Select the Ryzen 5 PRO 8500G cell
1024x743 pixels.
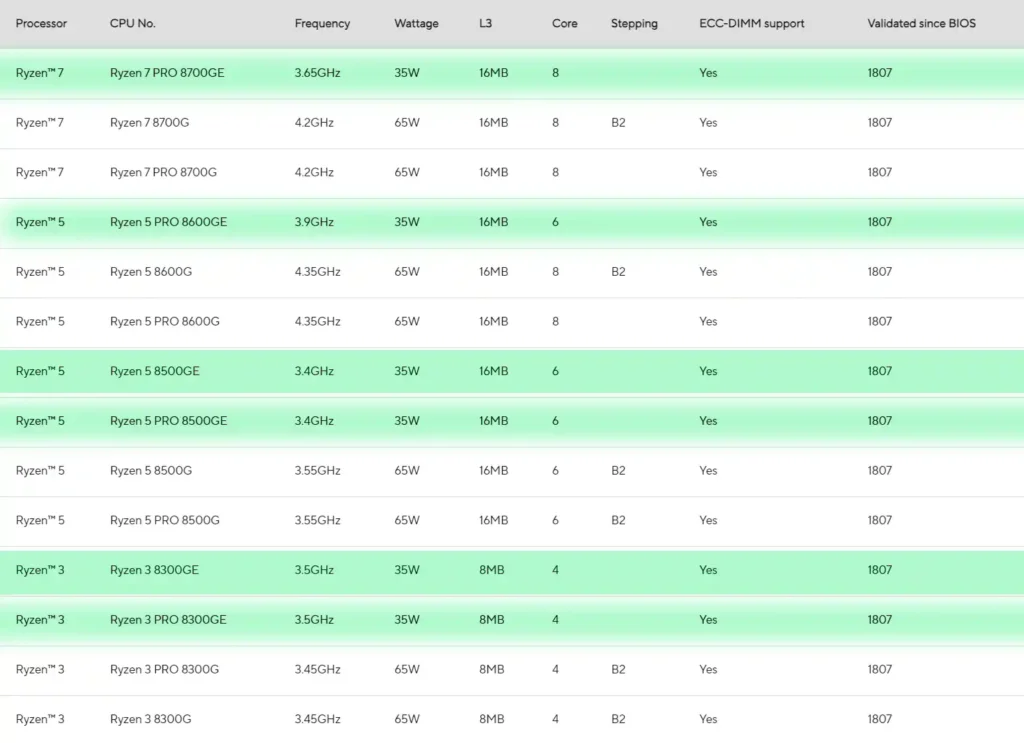click(165, 520)
